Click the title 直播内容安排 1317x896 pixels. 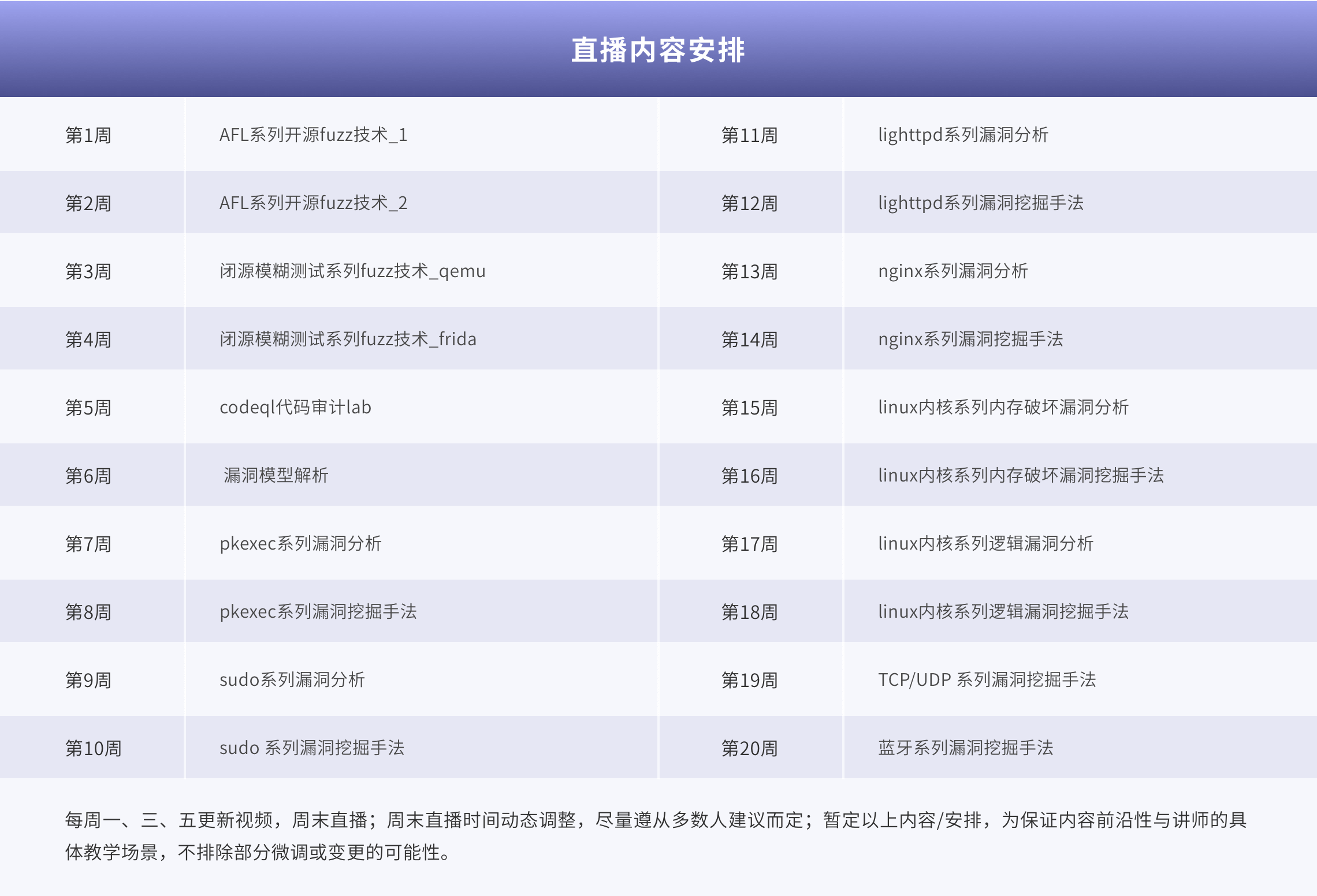658,50
